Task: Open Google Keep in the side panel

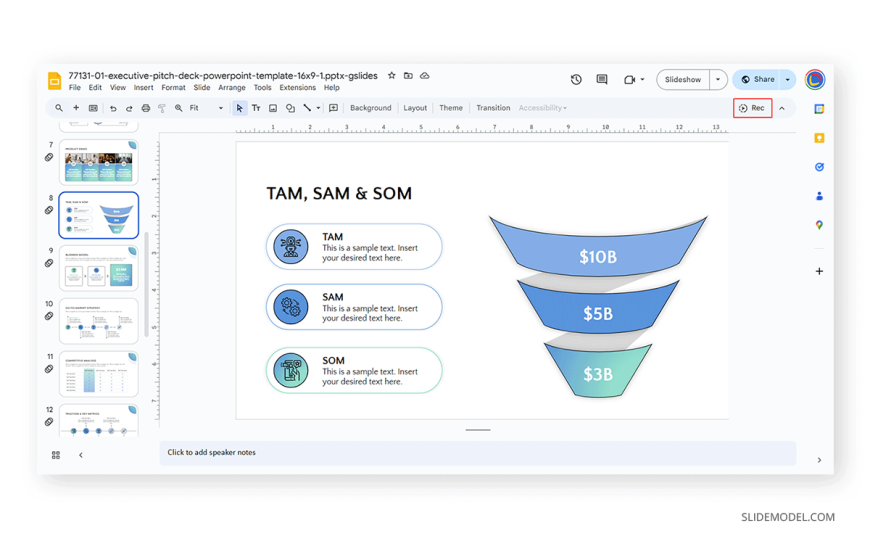Action: (819, 138)
